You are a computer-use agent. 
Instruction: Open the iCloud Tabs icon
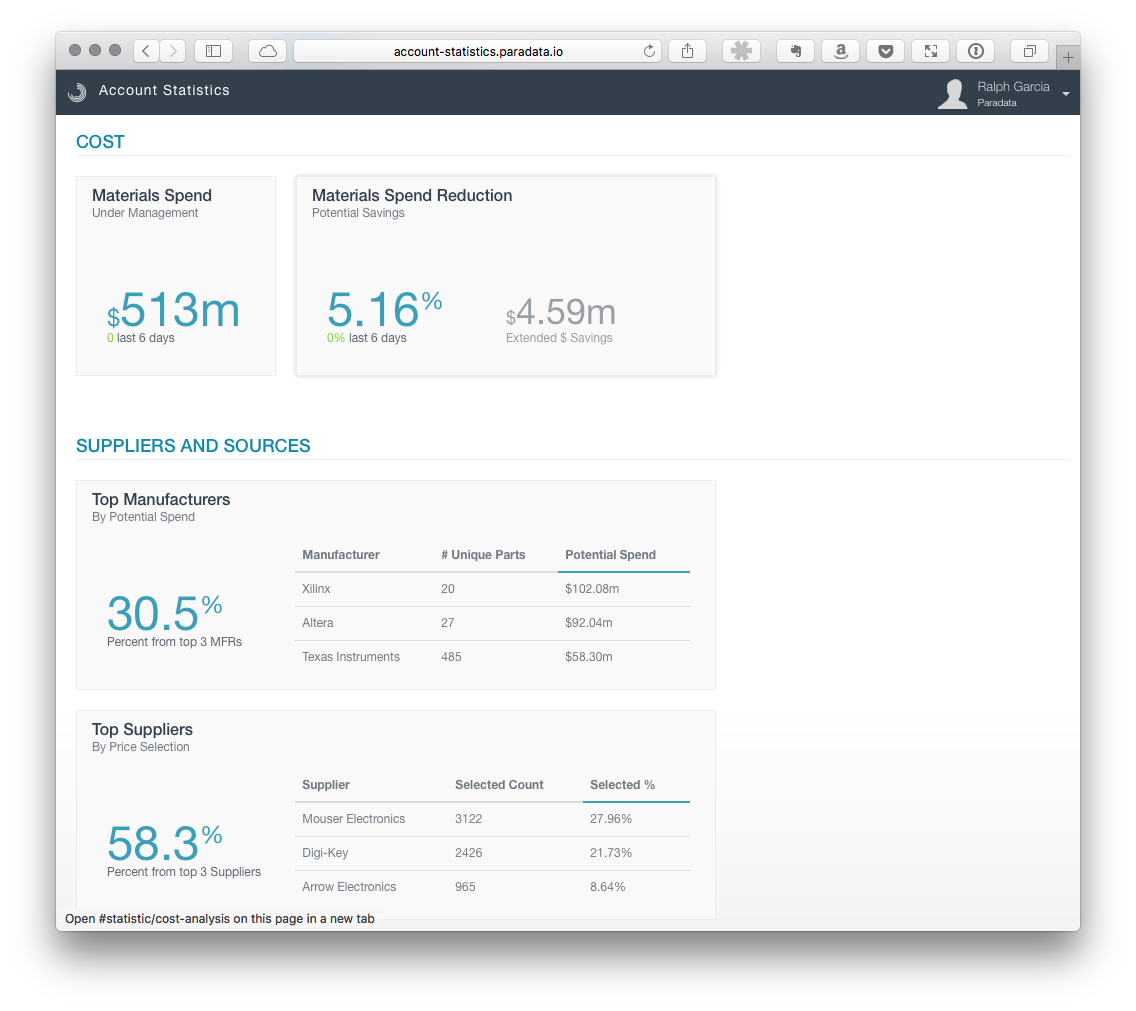tap(267, 51)
